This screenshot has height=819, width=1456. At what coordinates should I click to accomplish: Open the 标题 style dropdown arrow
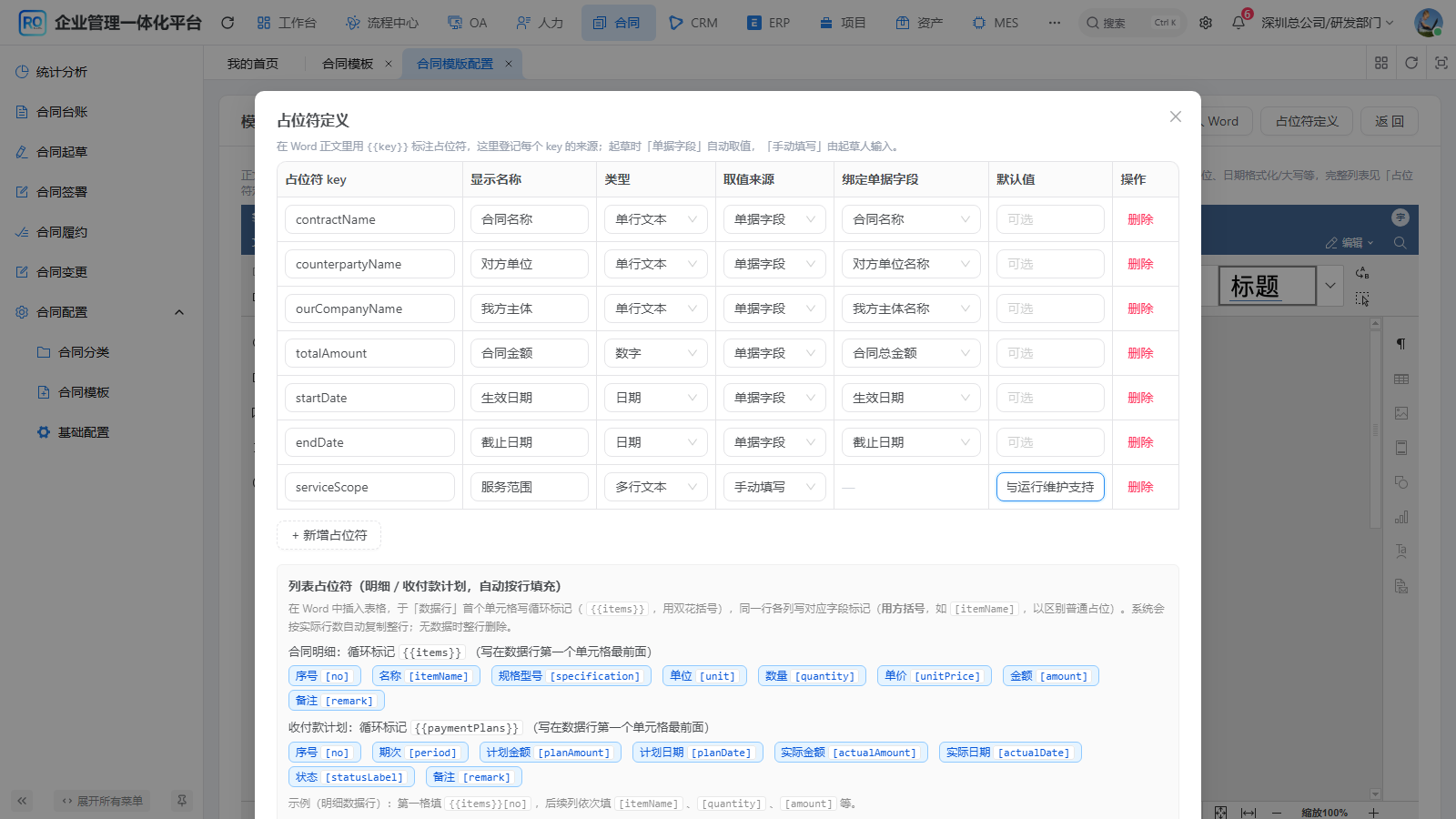[1330, 286]
